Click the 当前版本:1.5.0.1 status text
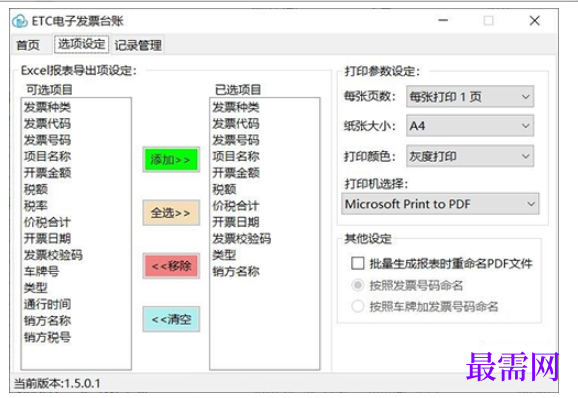Image resolution: width=578 pixels, height=398 pixels. point(57,383)
